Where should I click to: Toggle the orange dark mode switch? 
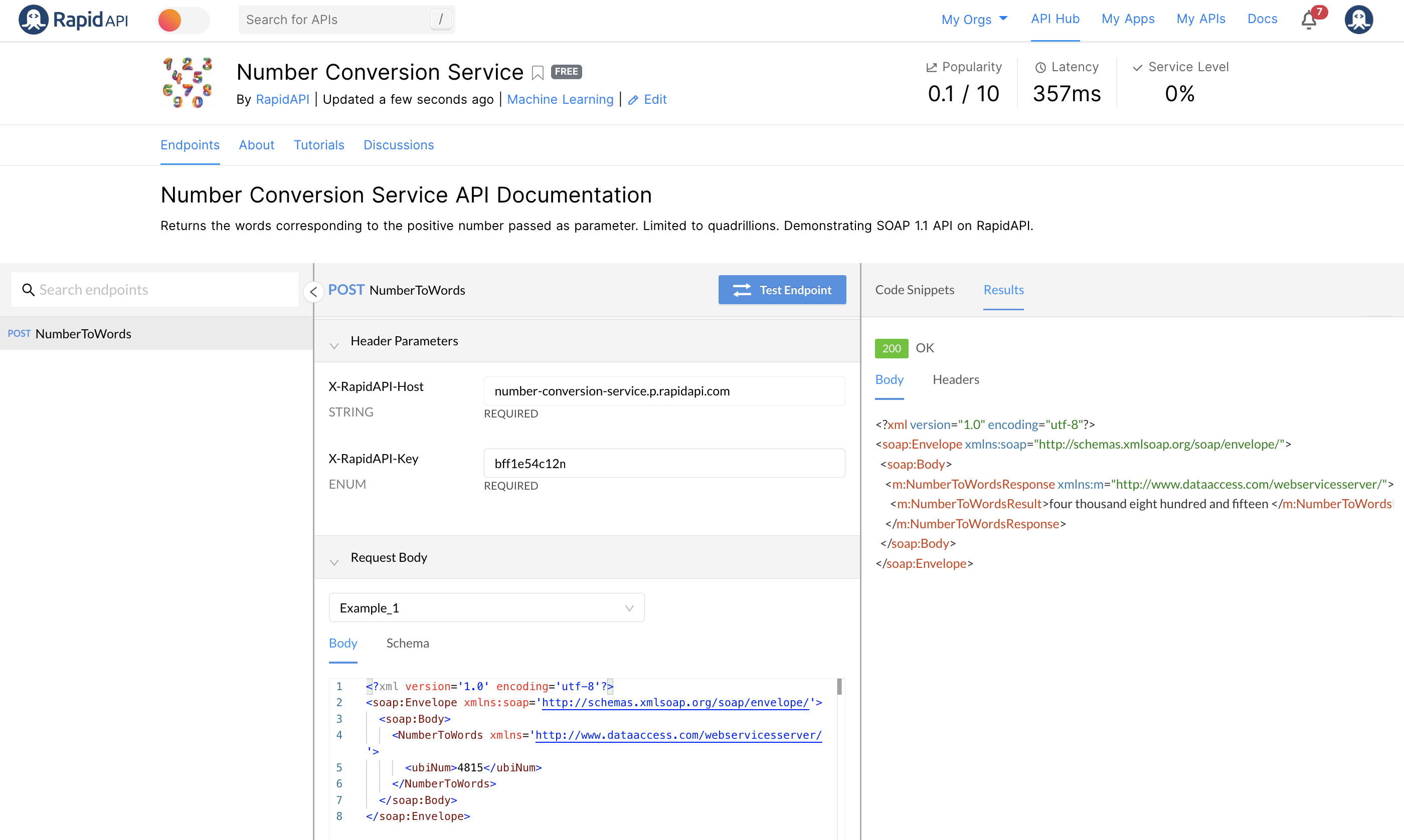183,21
